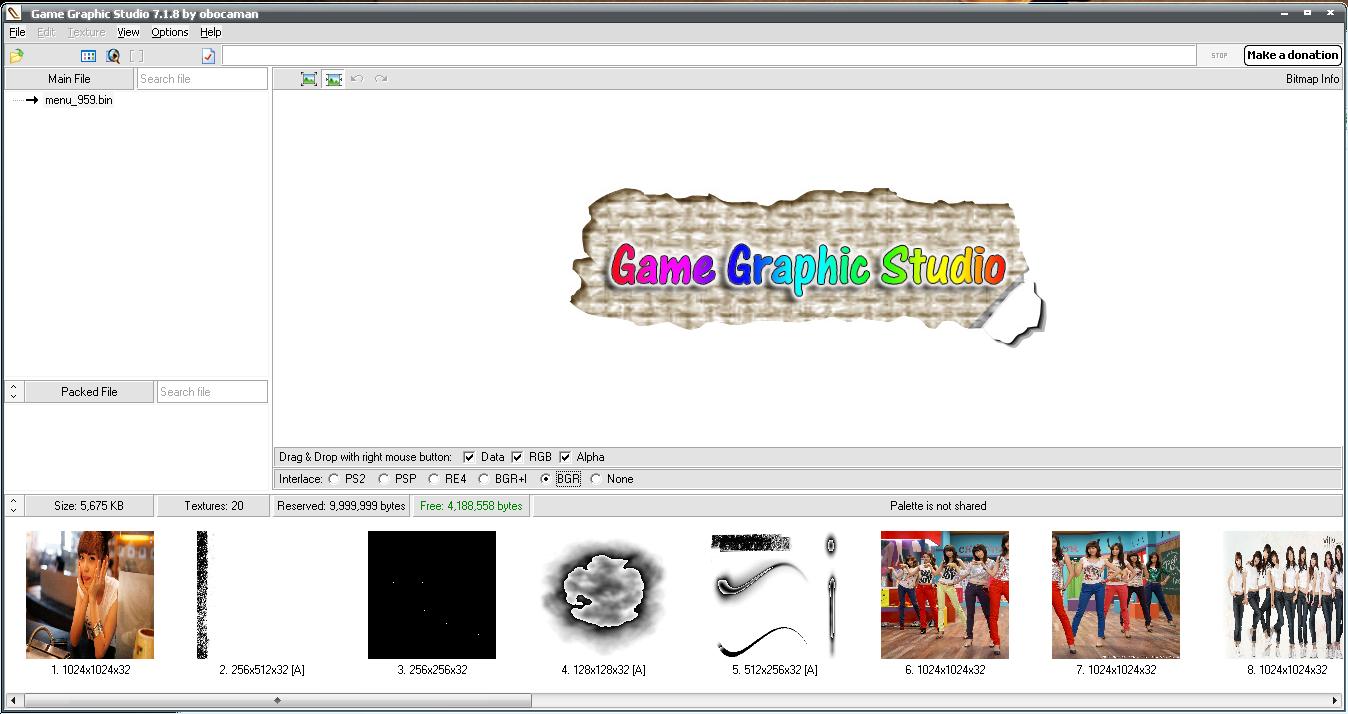The image size is (1348, 714).
Task: Click the Size: 5,675 KB status
Action: (x=89, y=506)
